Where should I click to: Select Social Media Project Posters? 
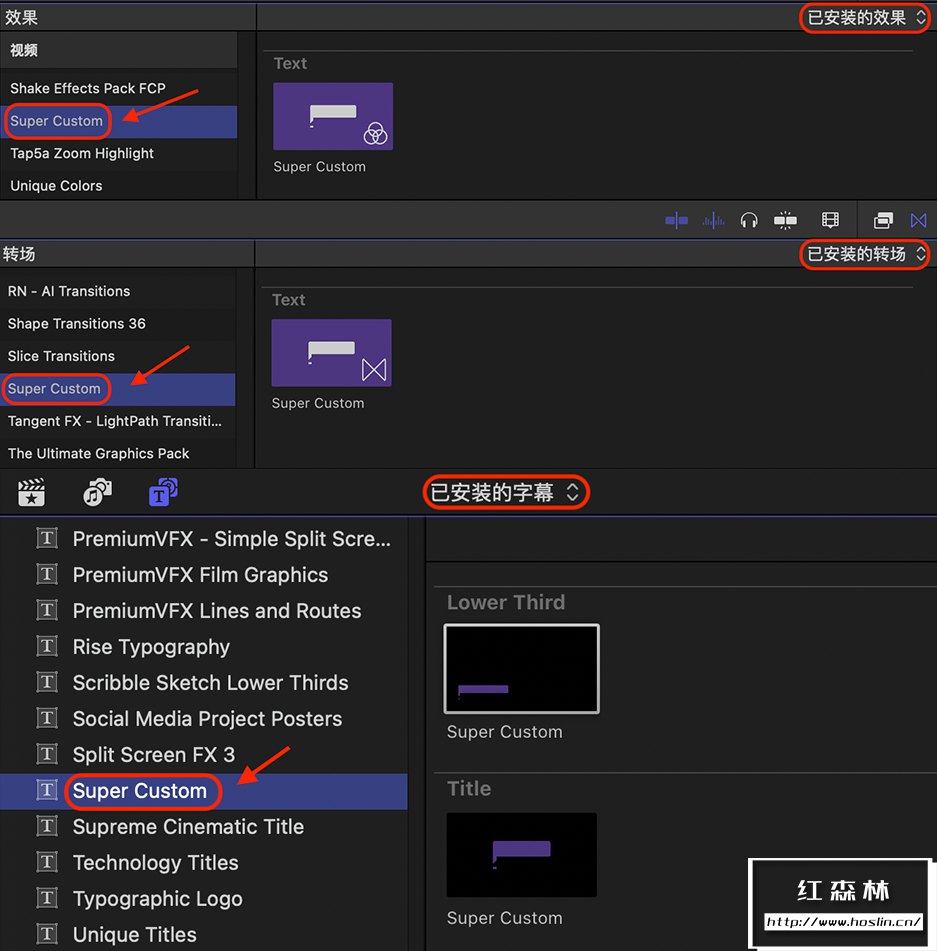[204, 719]
